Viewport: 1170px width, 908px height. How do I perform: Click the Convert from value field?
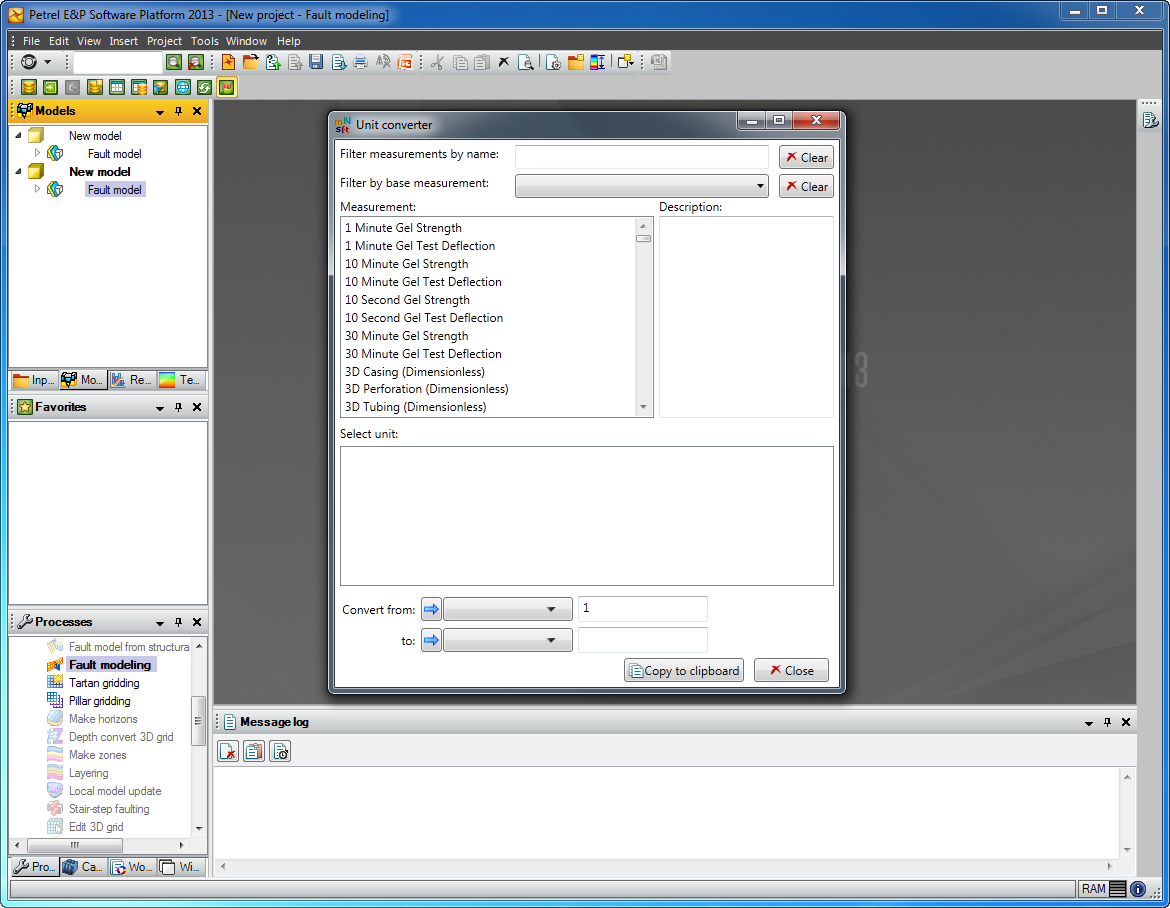642,609
